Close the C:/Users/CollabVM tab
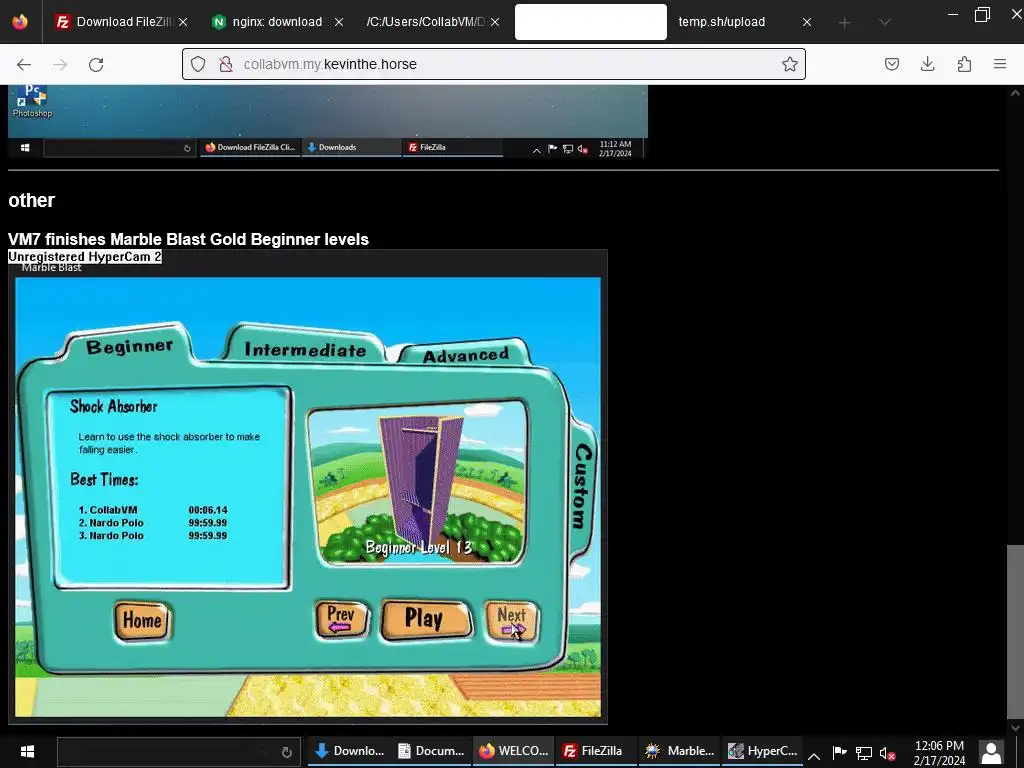Image resolution: width=1024 pixels, height=768 pixels. pyautogui.click(x=495, y=22)
